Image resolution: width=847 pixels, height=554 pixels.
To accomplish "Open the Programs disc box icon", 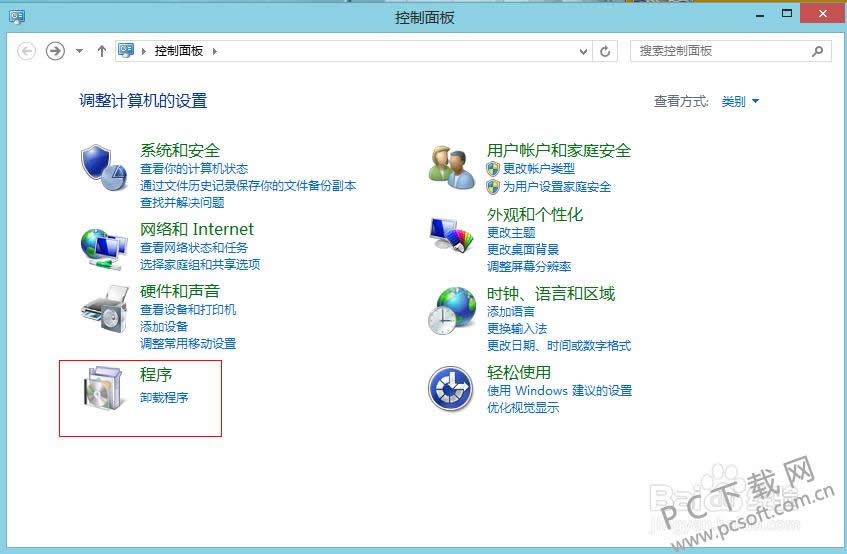I will click(104, 389).
